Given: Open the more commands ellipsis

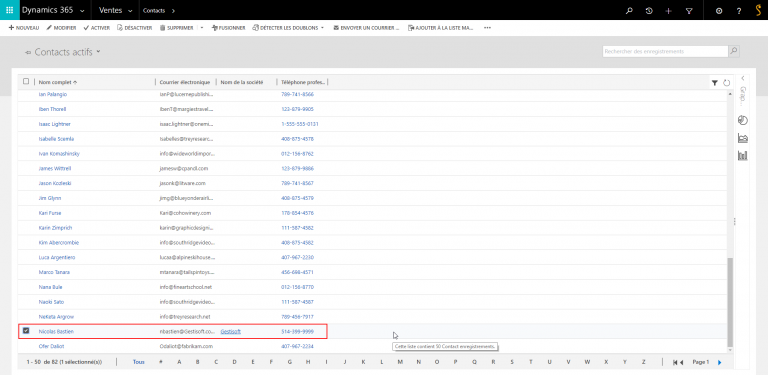Looking at the screenshot, I should [x=487, y=28].
